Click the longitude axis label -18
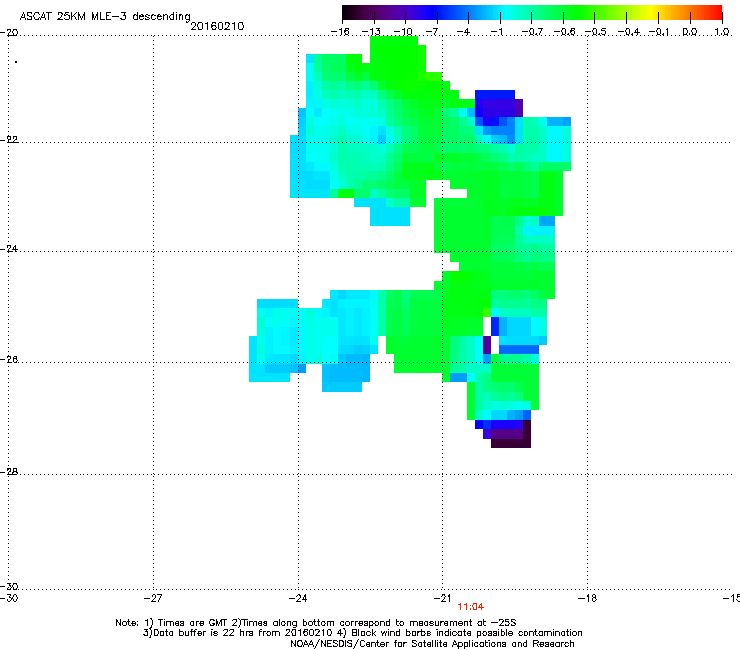 pos(587,598)
